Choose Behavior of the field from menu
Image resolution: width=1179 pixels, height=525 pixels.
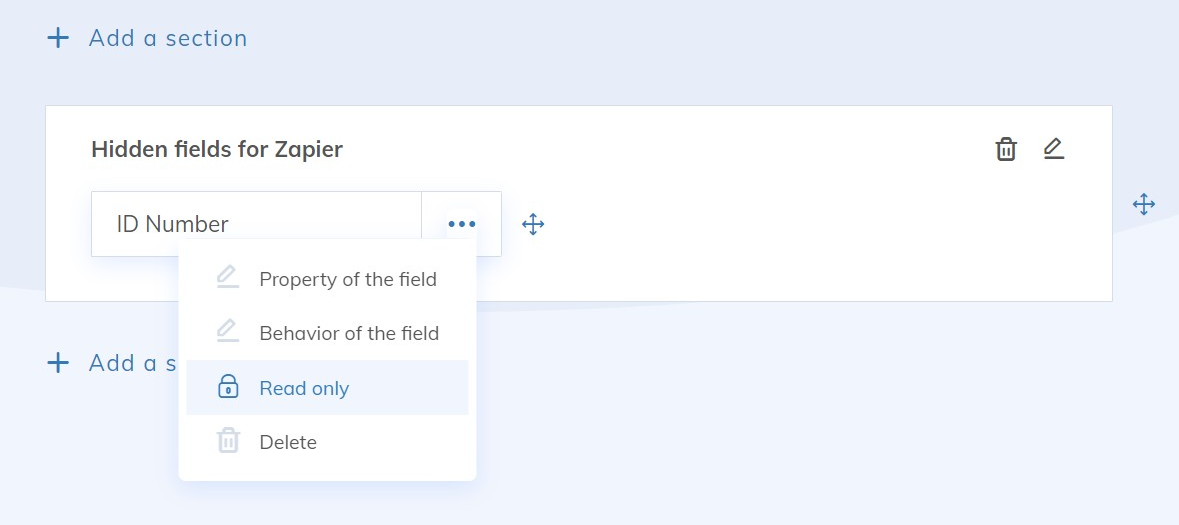coord(348,333)
